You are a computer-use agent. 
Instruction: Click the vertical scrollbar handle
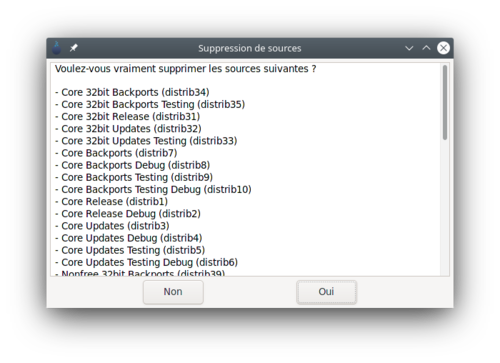point(445,103)
